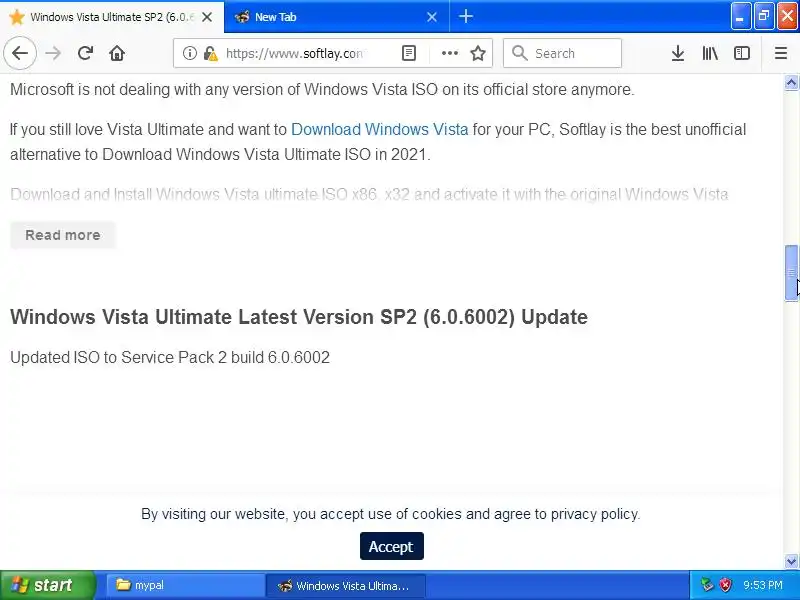The width and height of the screenshot is (800, 600).
Task: Accept the cookies notice
Action: (x=391, y=546)
